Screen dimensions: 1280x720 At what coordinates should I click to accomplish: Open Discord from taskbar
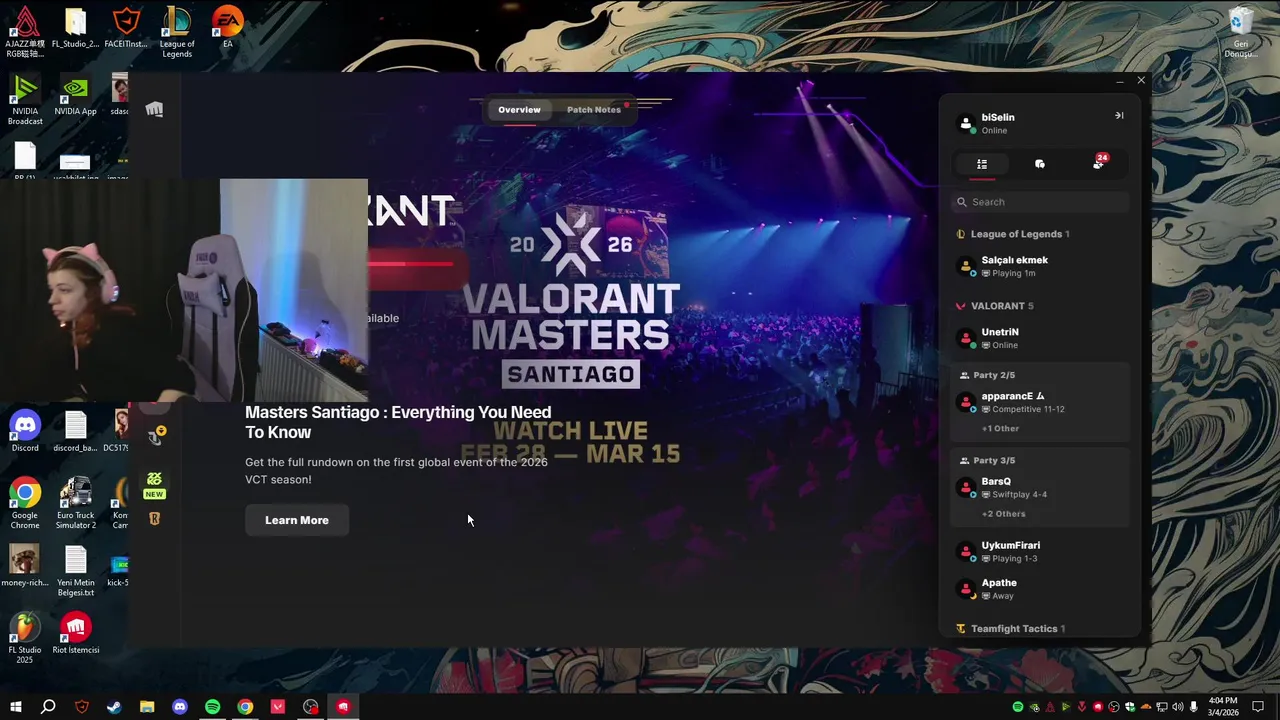coord(180,707)
